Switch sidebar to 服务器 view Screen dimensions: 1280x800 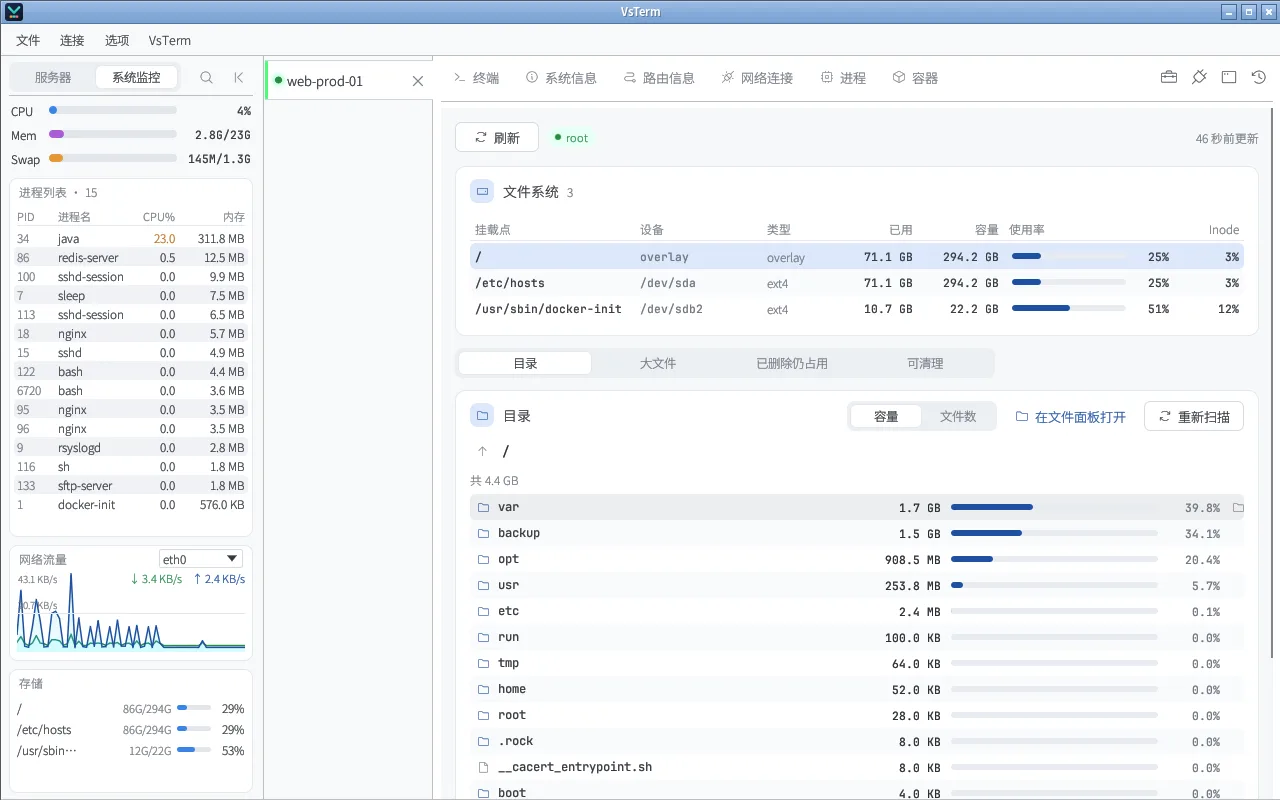point(53,77)
